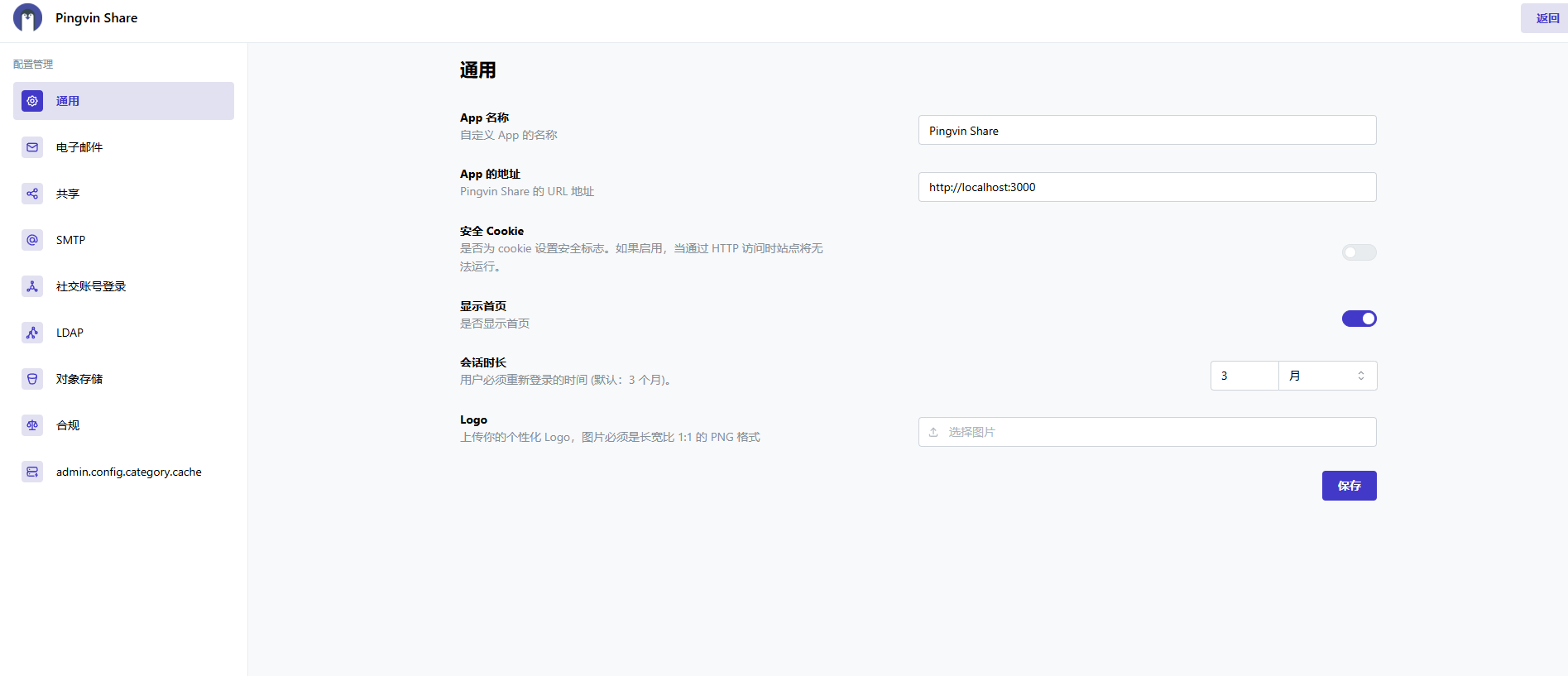Screen dimensions: 1568x676
Task: Click the 选择图片 logo upload field
Action: (x=1147, y=432)
